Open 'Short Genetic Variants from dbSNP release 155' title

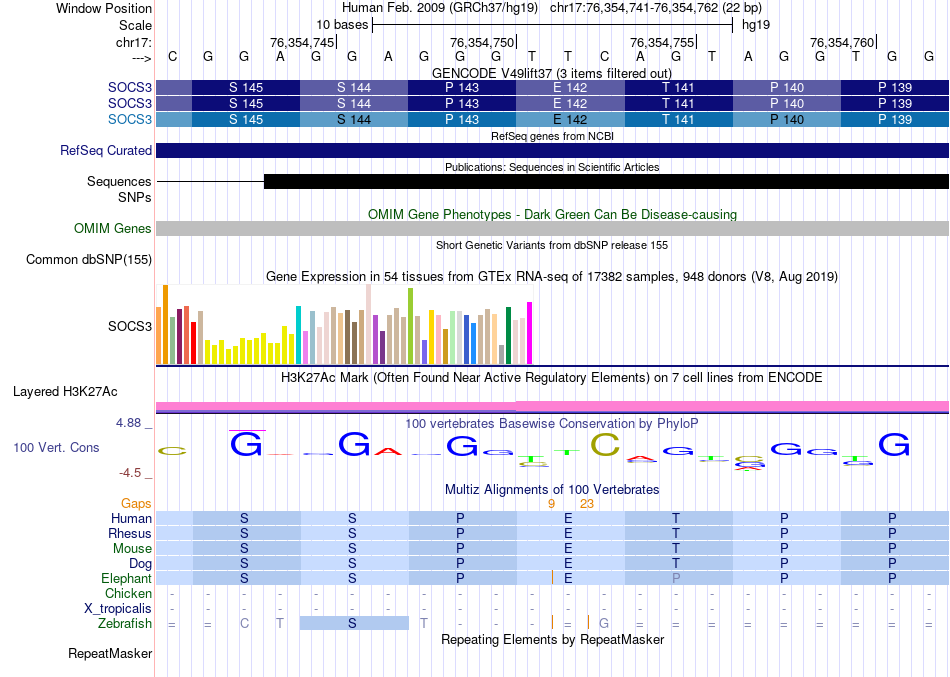pyautogui.click(x=552, y=245)
